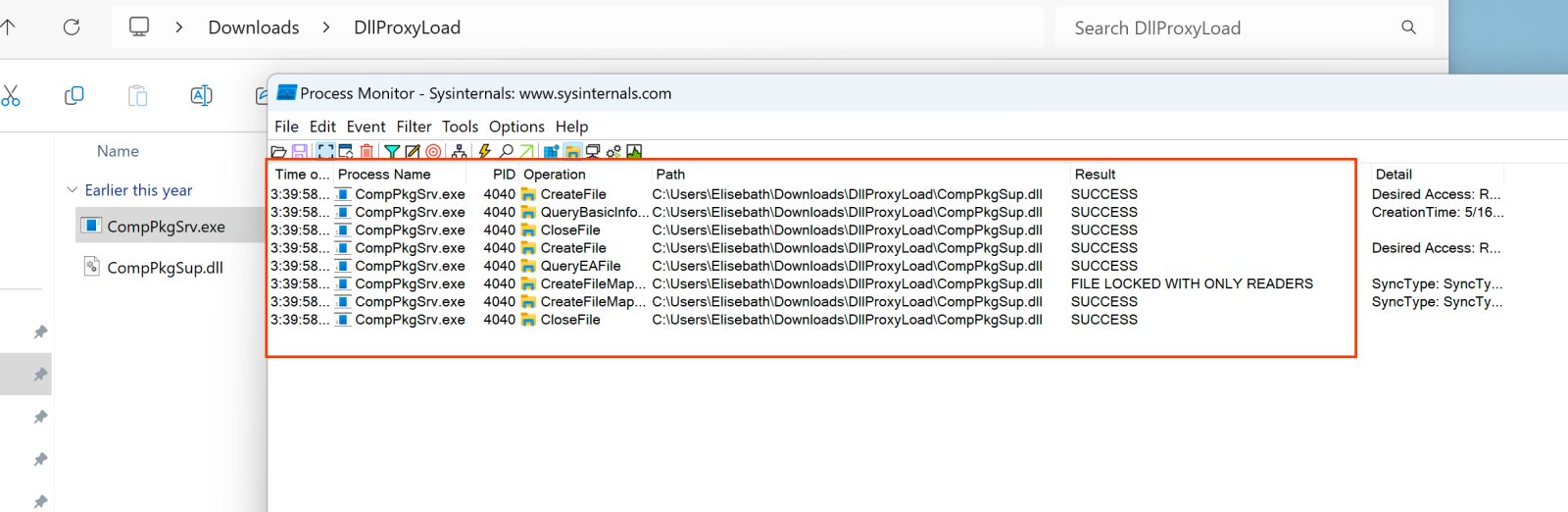Click the chevron before Downloads in address bar
Screen dimensions: 1568x512
(178, 27)
